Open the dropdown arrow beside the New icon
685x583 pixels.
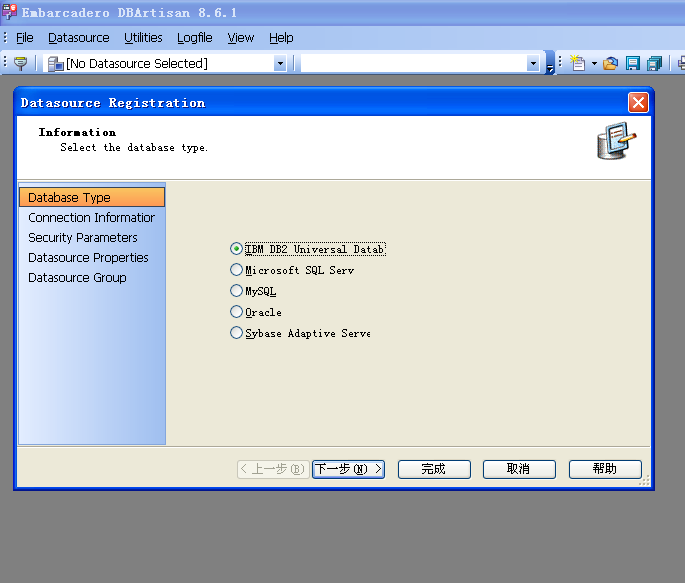(x=594, y=64)
